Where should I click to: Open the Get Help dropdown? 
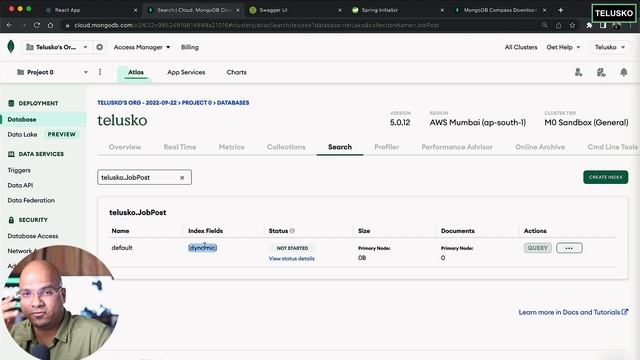[563, 47]
